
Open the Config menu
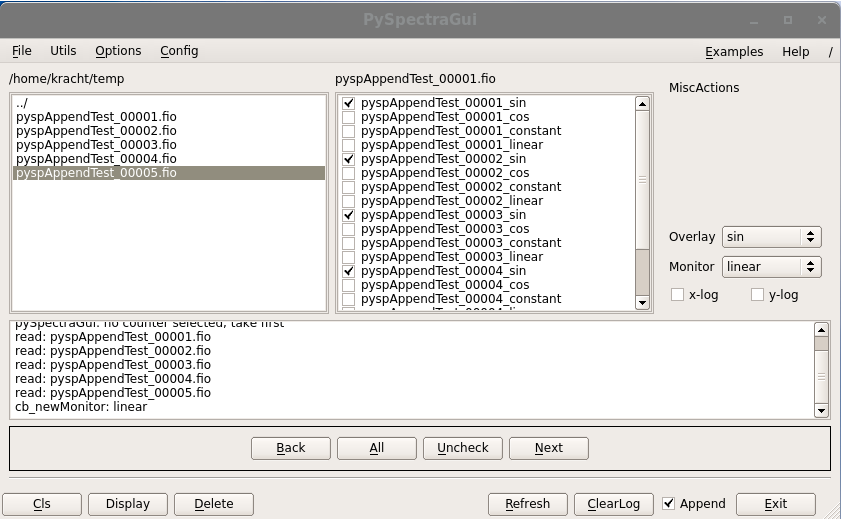tap(179, 51)
